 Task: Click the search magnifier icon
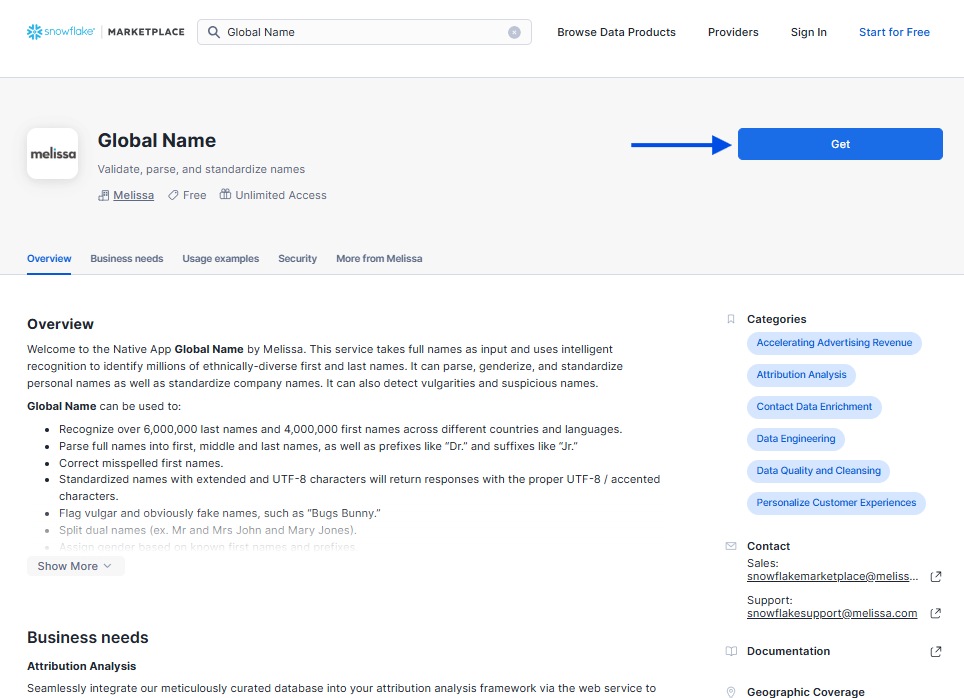213,32
